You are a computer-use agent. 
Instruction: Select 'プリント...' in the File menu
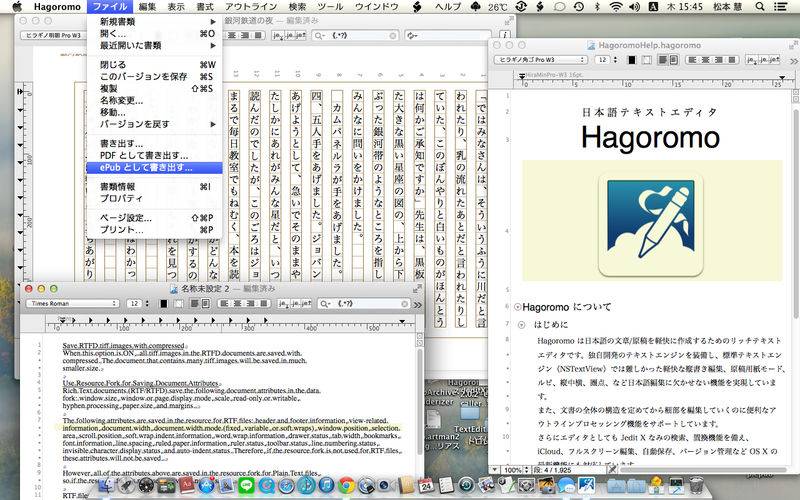[x=154, y=230]
